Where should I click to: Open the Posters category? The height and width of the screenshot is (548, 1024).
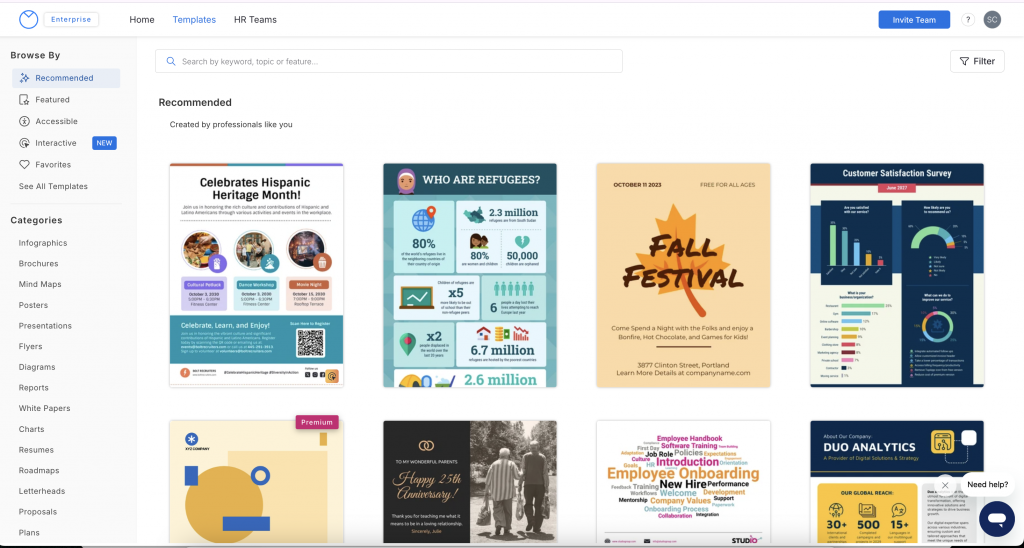33,305
